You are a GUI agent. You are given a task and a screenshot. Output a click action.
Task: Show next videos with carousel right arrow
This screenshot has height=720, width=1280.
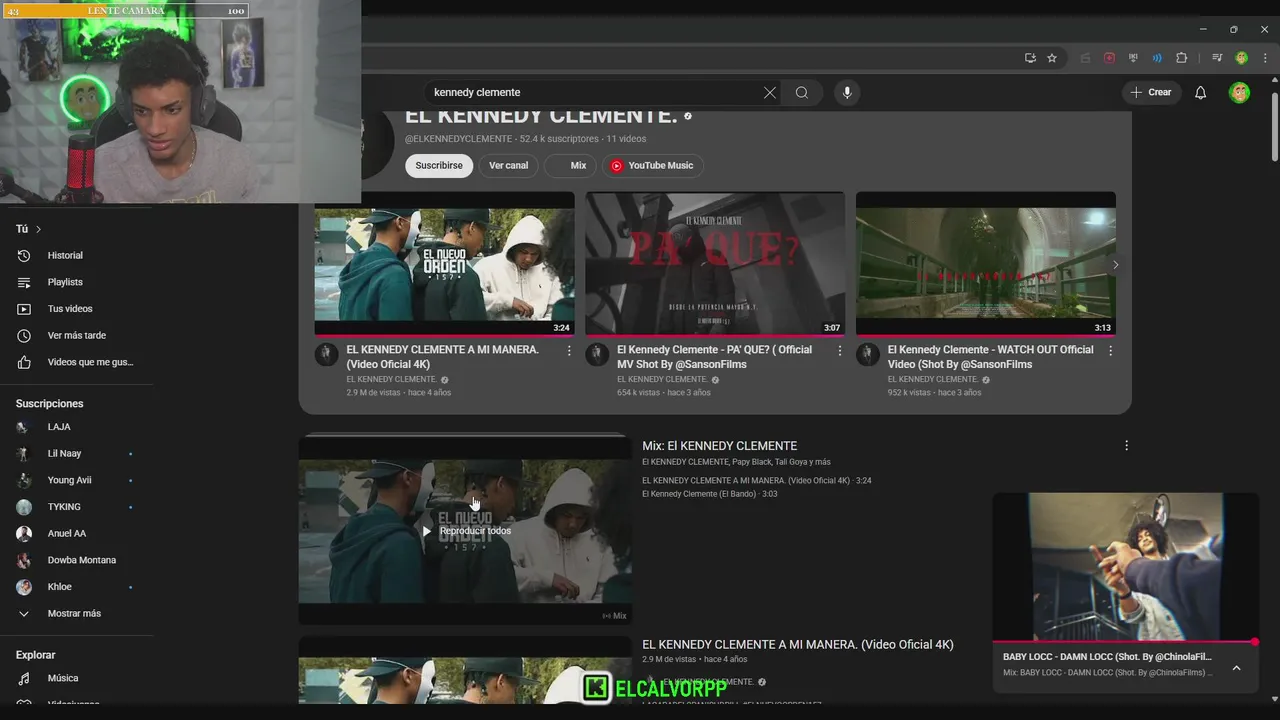[x=1115, y=264]
